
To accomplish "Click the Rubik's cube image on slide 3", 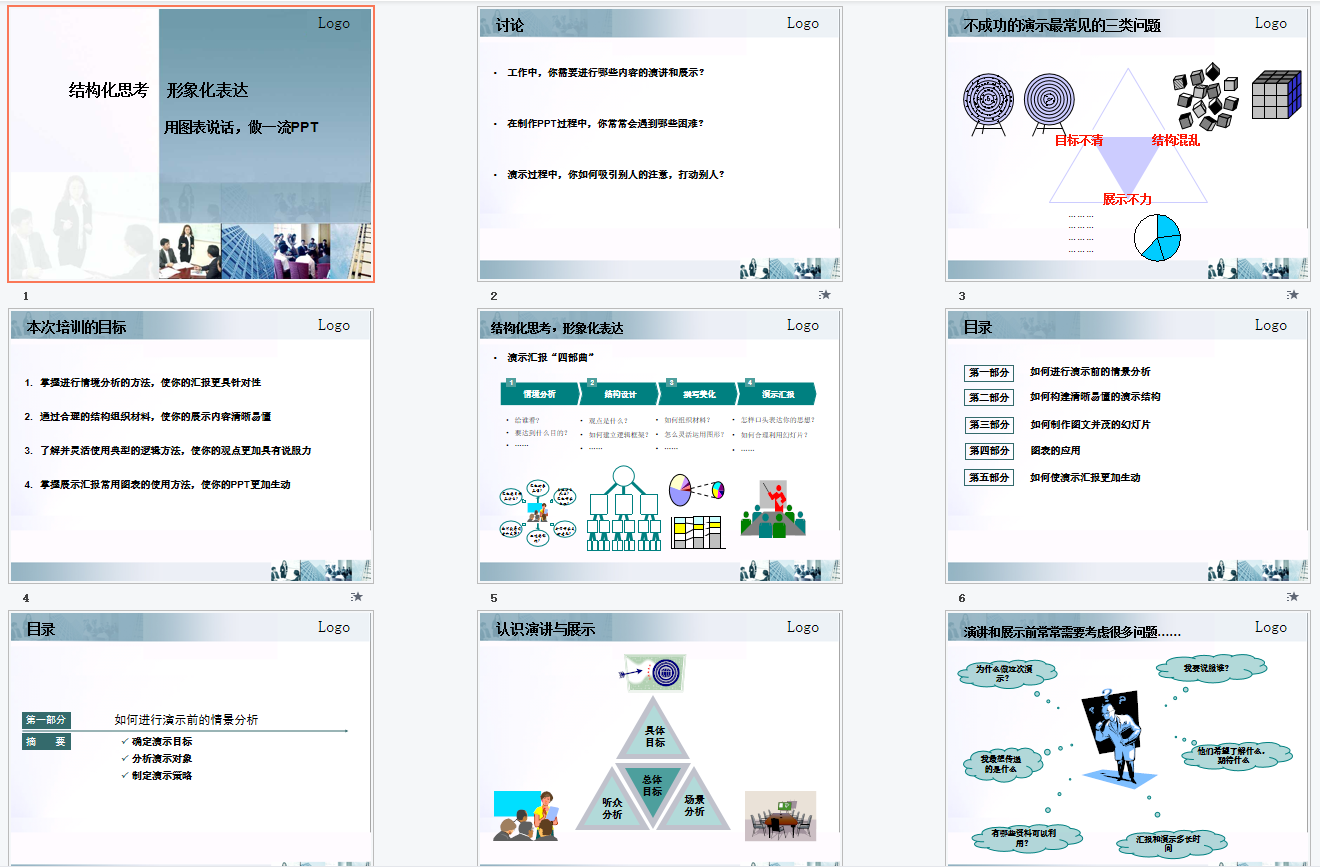I will (x=1276, y=95).
